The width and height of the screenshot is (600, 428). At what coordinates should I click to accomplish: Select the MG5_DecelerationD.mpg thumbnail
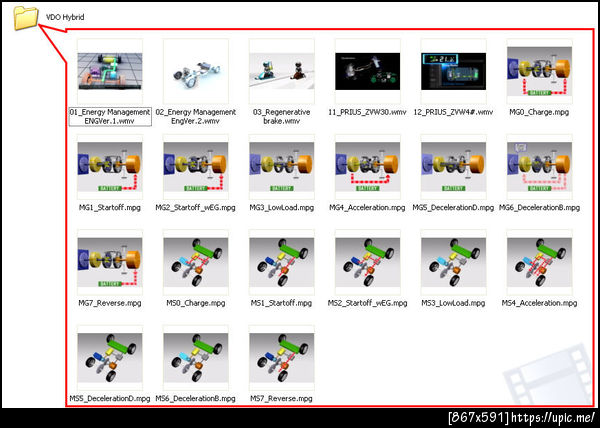point(453,167)
